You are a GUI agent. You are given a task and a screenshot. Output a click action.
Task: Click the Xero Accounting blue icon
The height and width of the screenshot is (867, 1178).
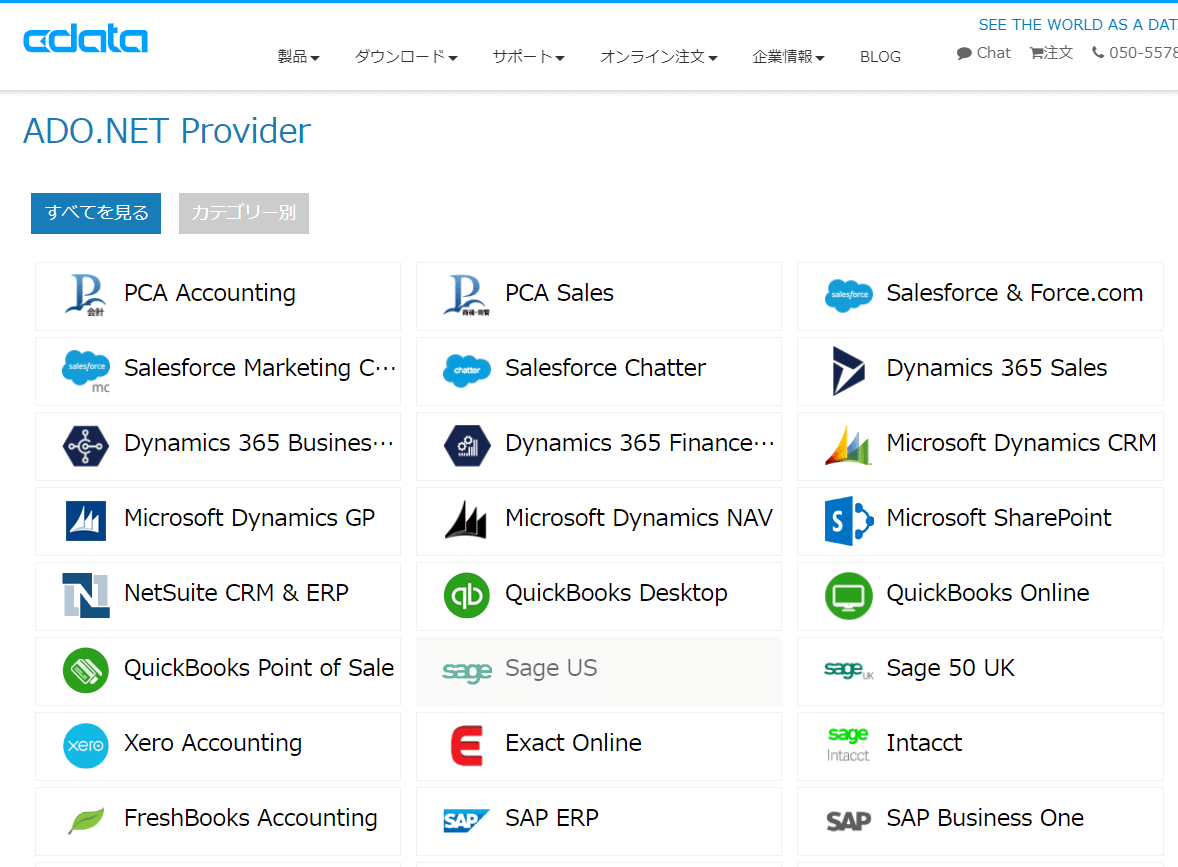click(x=86, y=745)
